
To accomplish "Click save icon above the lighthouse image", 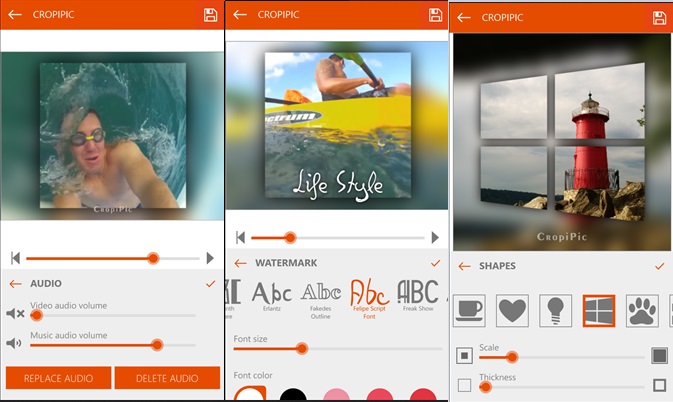I will 659,18.
